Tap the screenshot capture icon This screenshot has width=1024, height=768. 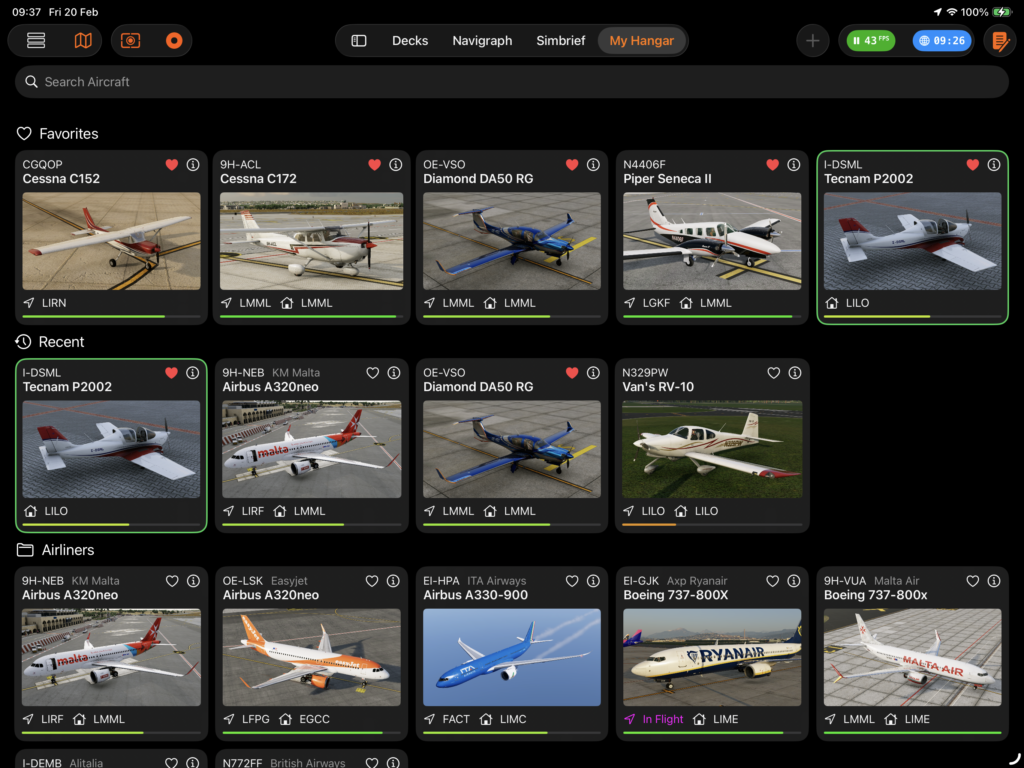pyautogui.click(x=130, y=41)
